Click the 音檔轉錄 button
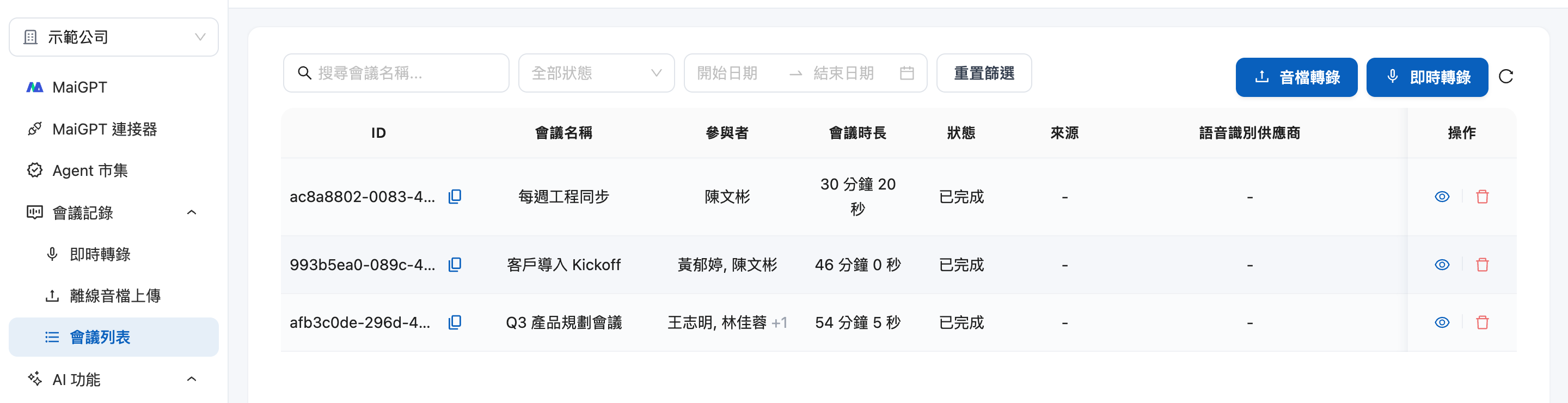Image resolution: width=1568 pixels, height=403 pixels. [x=1296, y=77]
